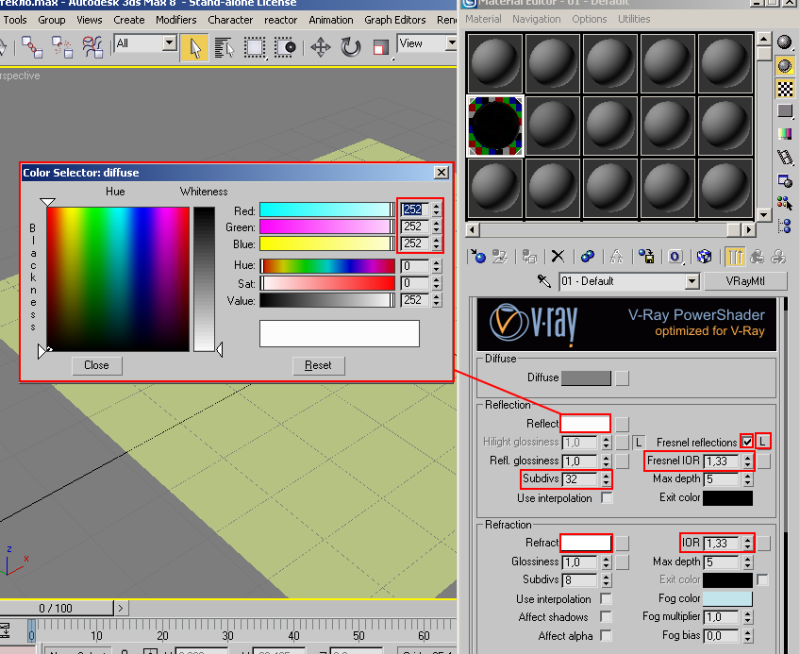Image resolution: width=800 pixels, height=654 pixels.
Task: Toggle Show Map in Viewport cube icon
Action: point(705,256)
